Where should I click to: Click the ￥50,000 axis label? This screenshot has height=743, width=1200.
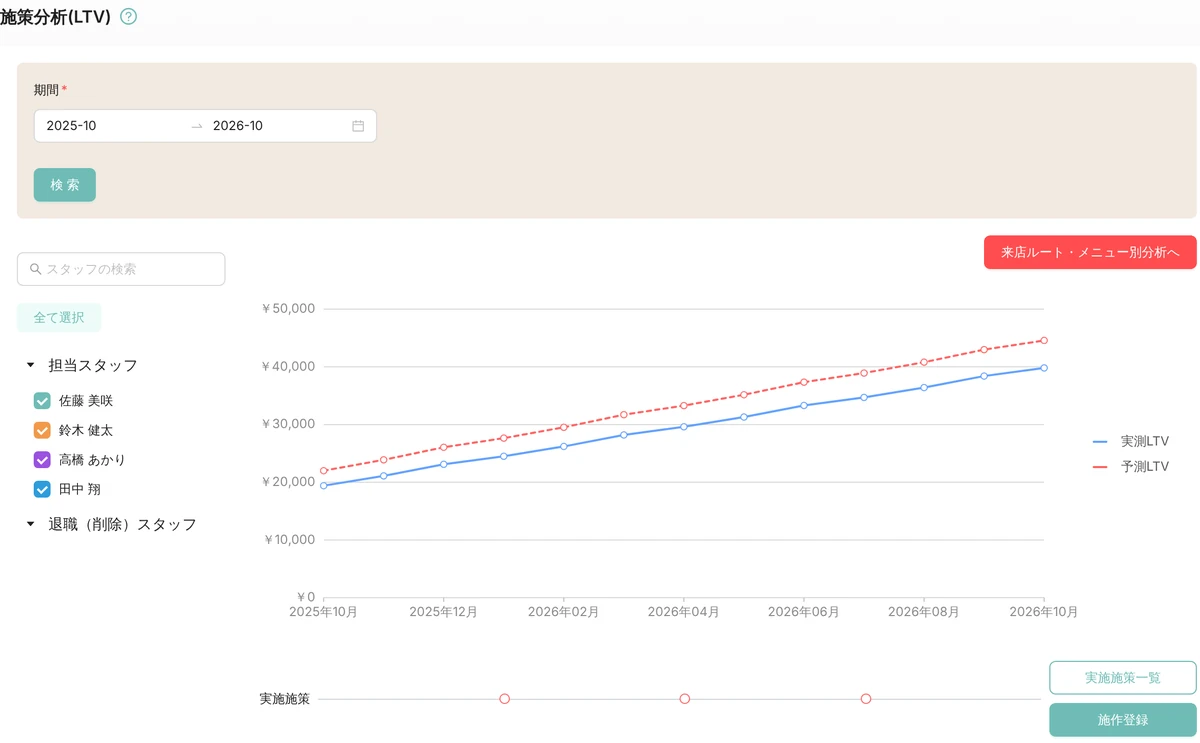click(288, 309)
